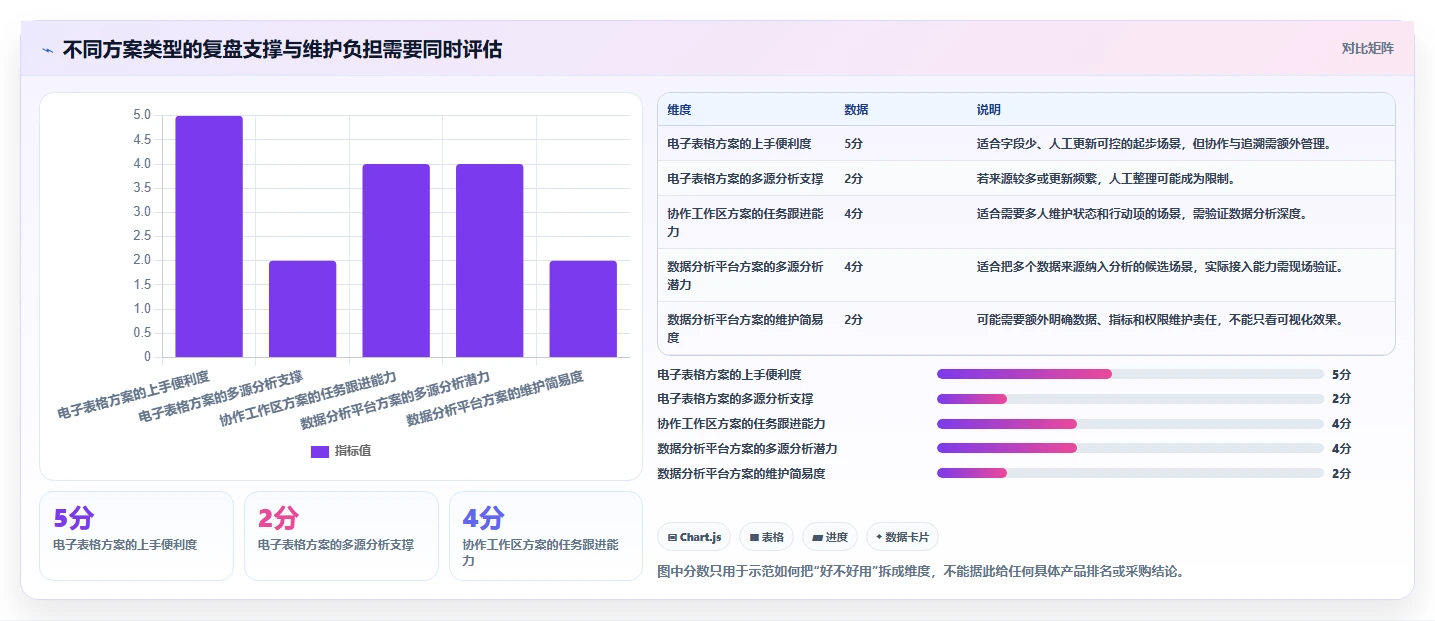Select the chart bar for 协作工作区方案的任务跟进能力
This screenshot has height=621, width=1435.
tap(396, 261)
